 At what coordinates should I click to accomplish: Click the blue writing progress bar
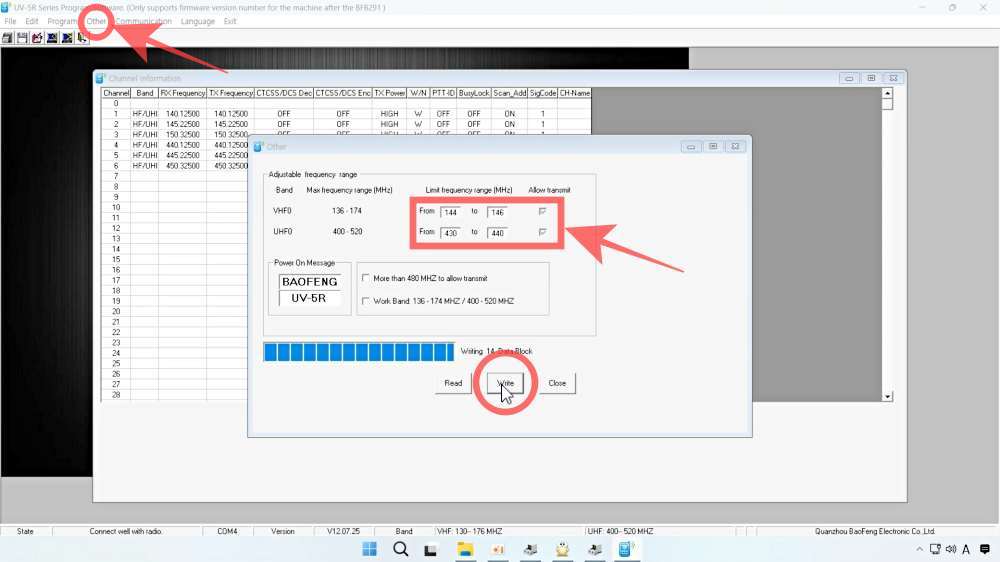358,351
